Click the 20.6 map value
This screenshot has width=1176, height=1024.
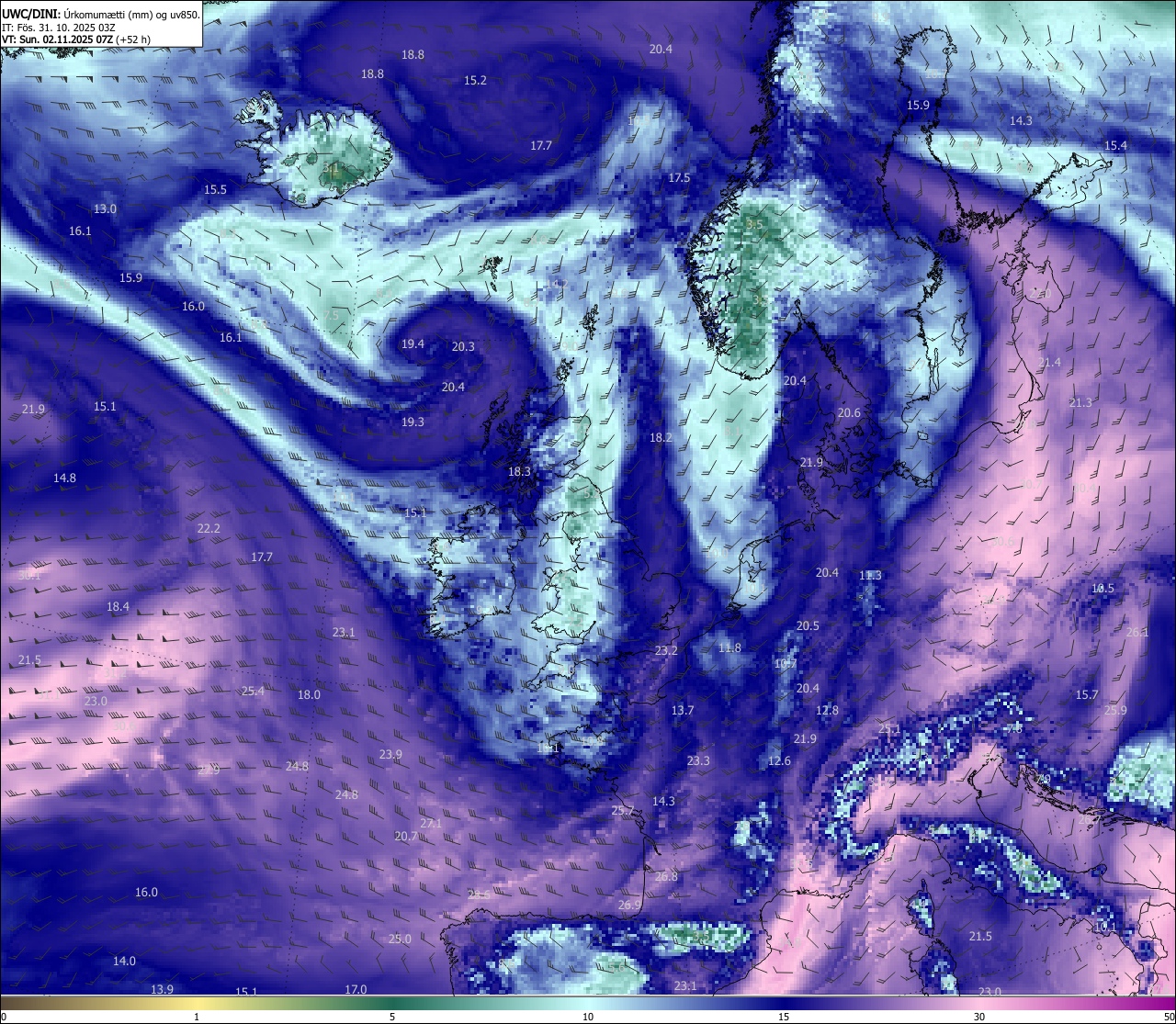849,413
